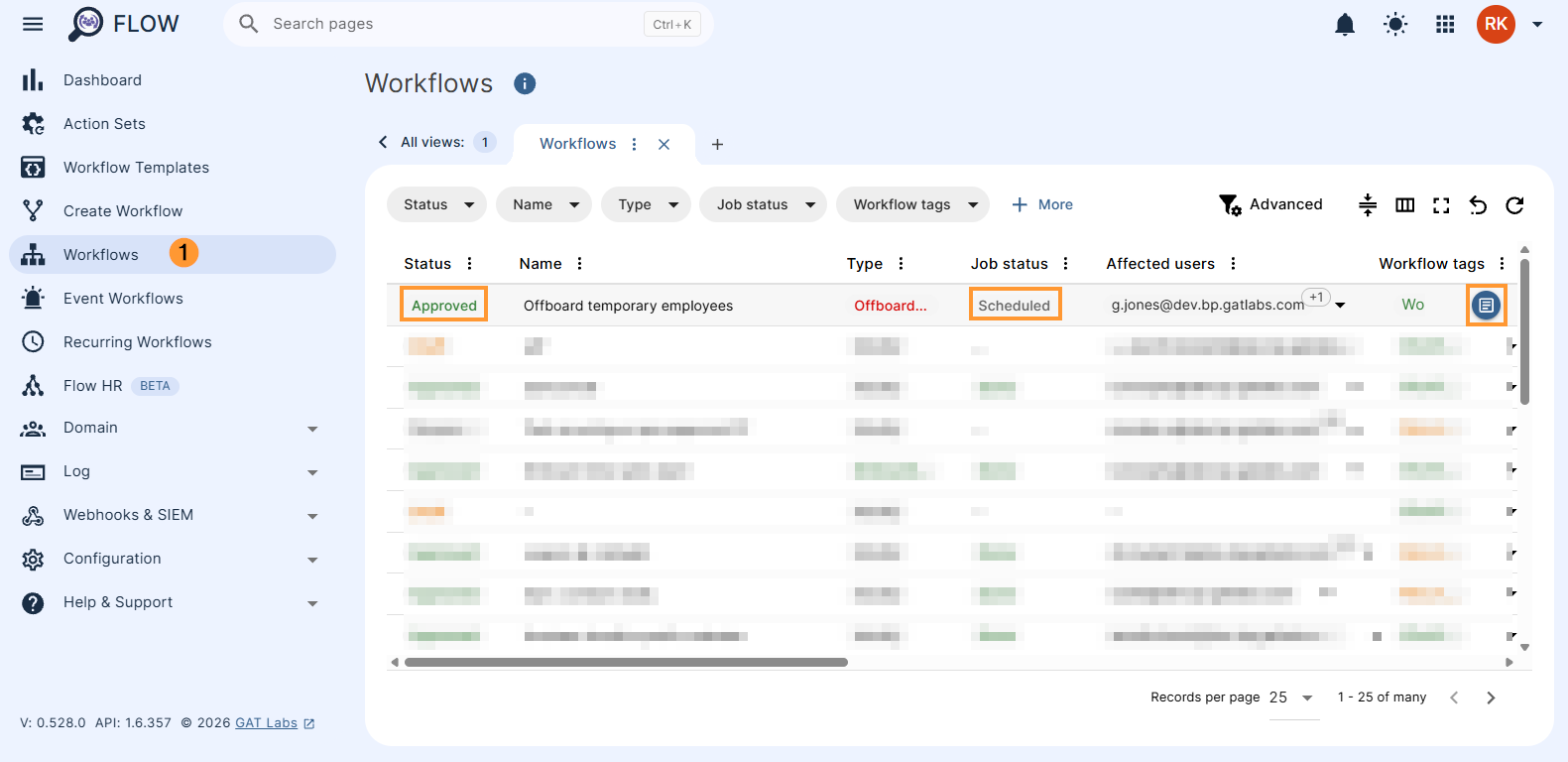Click the Help & Support question icon
The height and width of the screenshot is (762, 1568).
33,602
